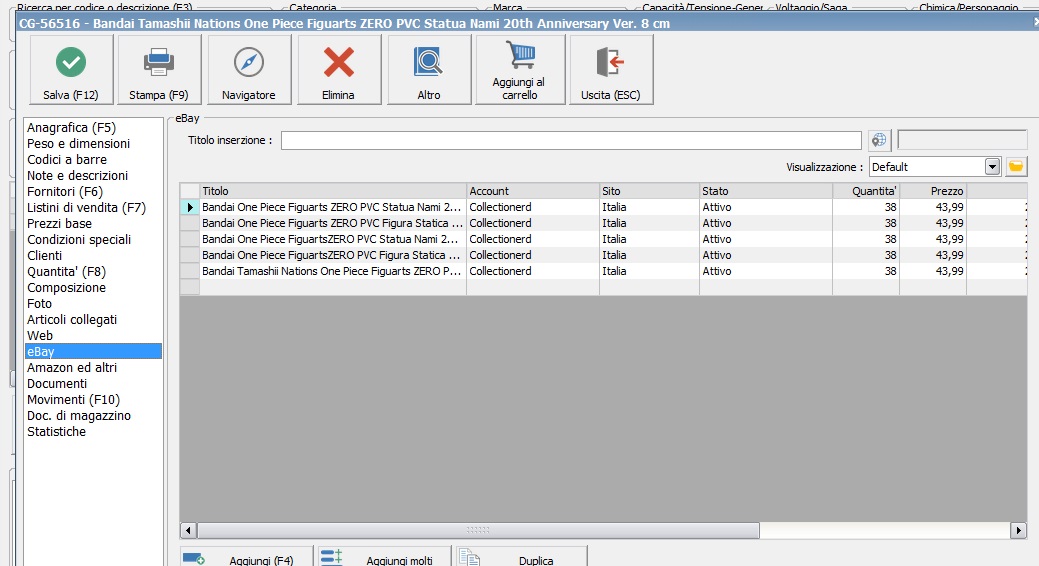This screenshot has height=566, width=1039.
Task: Click the globe icon next to Titolo inserzione
Action: 879,140
